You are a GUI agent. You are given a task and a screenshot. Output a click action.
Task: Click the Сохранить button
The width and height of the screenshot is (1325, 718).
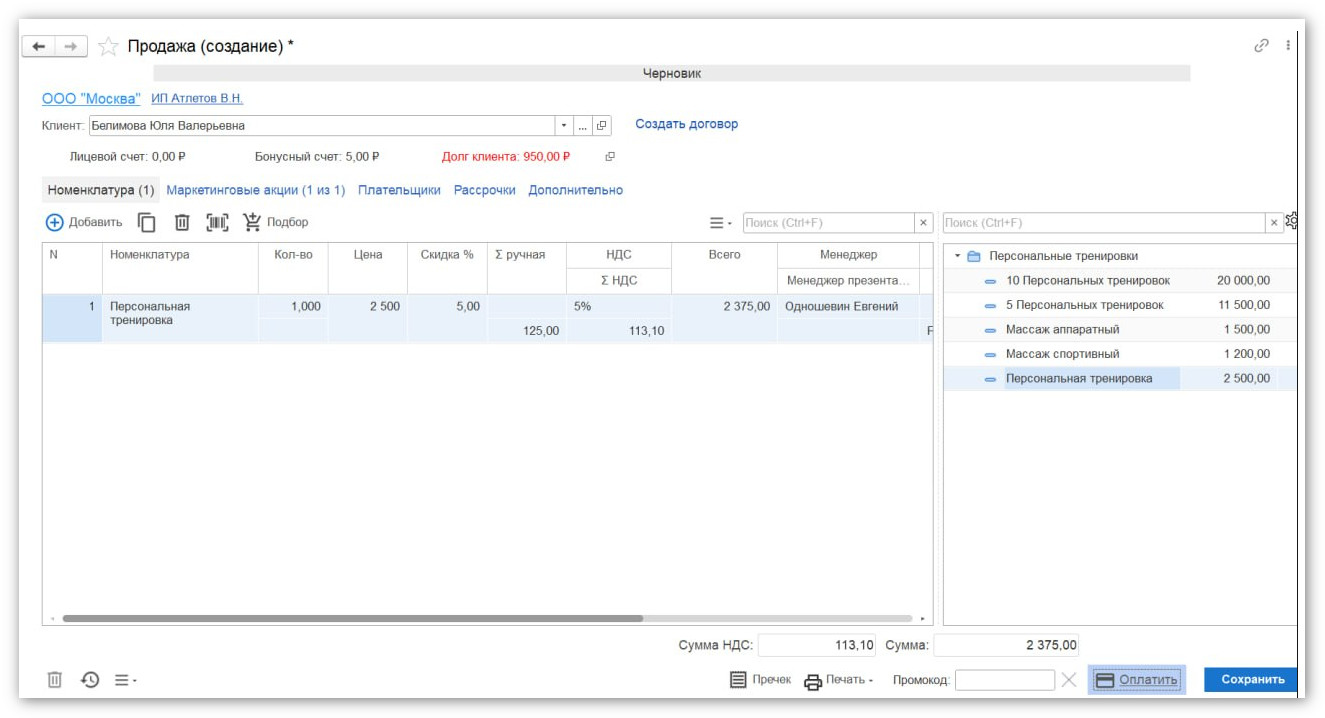[1252, 680]
